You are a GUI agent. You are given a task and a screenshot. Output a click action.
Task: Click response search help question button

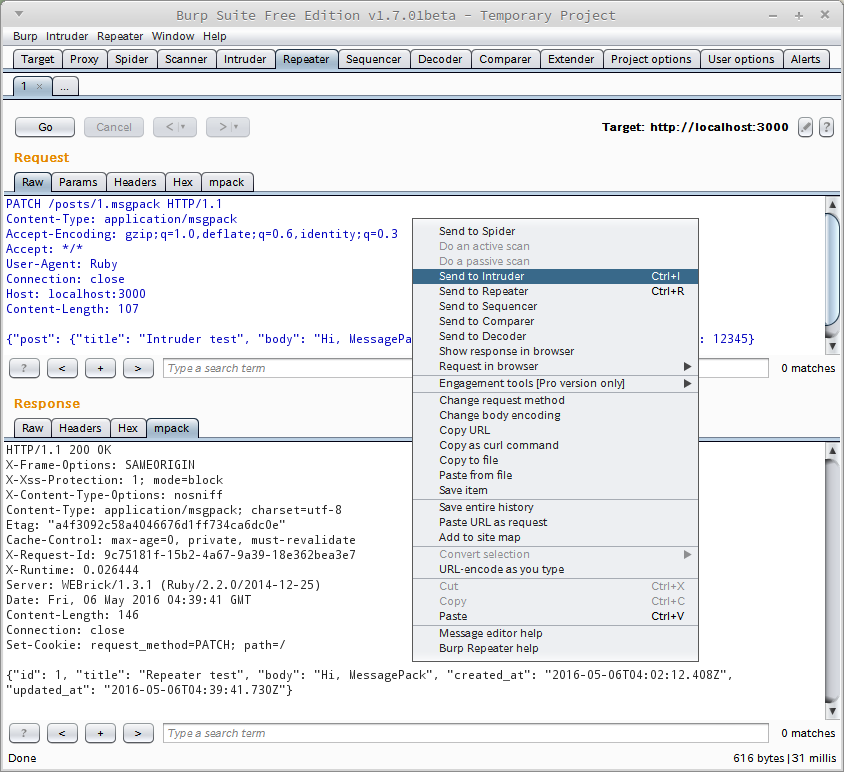pyautogui.click(x=24, y=733)
